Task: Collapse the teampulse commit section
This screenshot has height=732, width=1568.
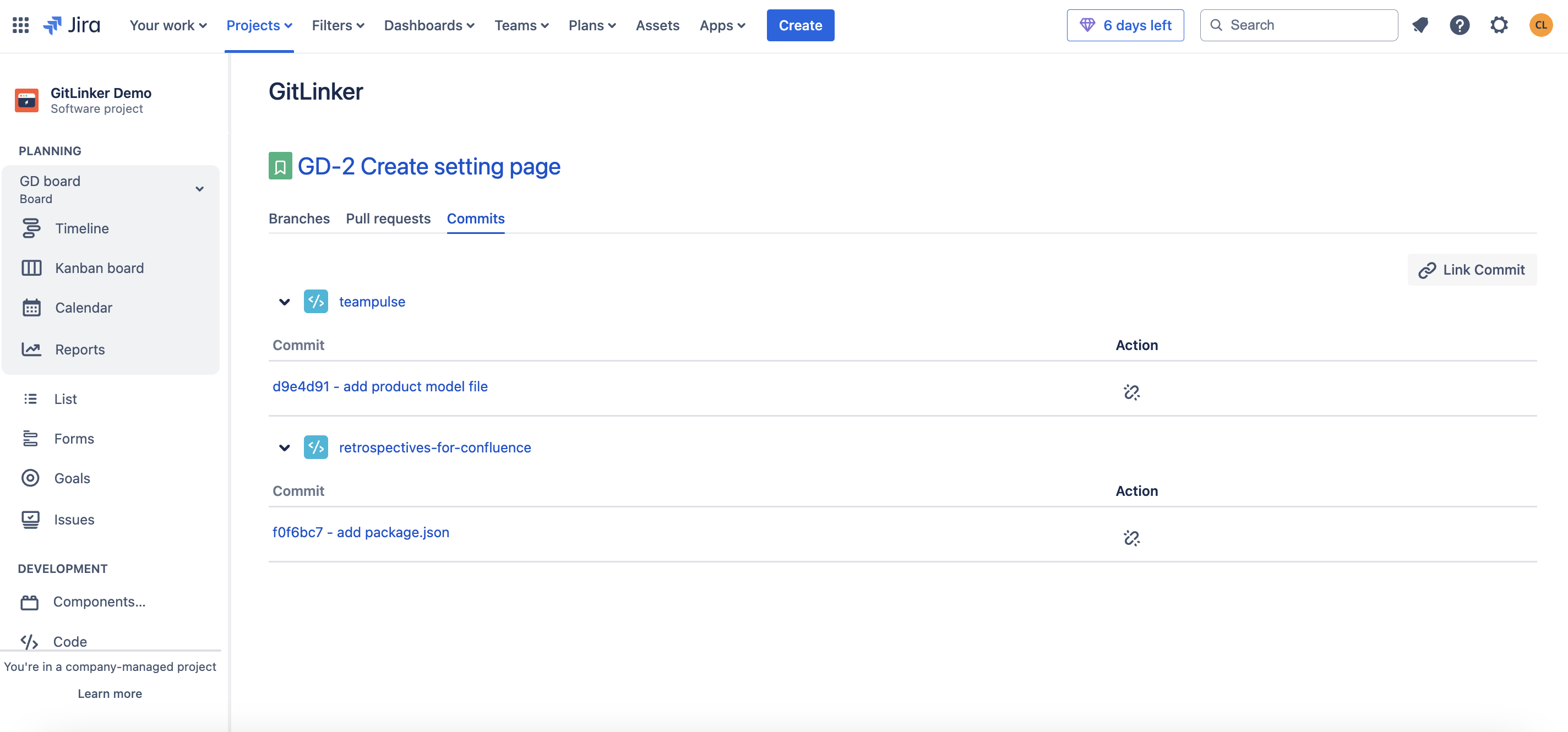Action: click(284, 301)
